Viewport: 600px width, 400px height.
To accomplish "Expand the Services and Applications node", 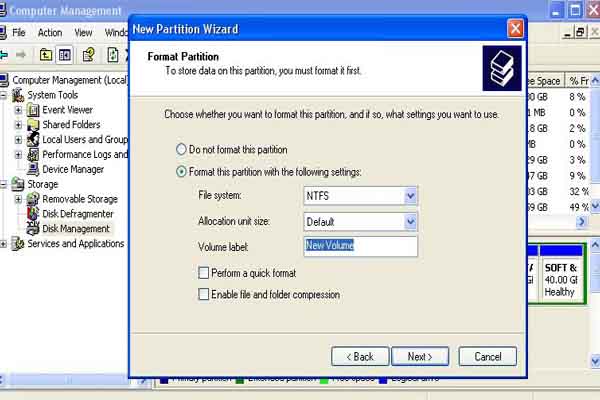I will [4, 244].
